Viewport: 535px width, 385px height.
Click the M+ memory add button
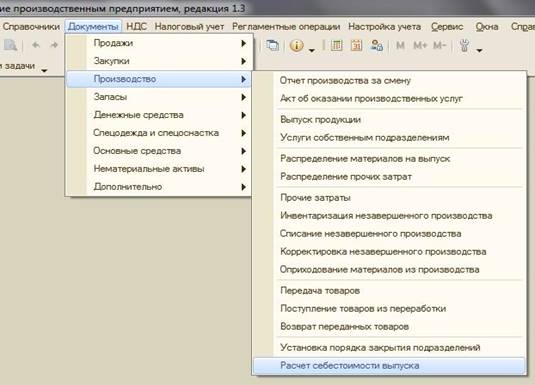coord(420,45)
